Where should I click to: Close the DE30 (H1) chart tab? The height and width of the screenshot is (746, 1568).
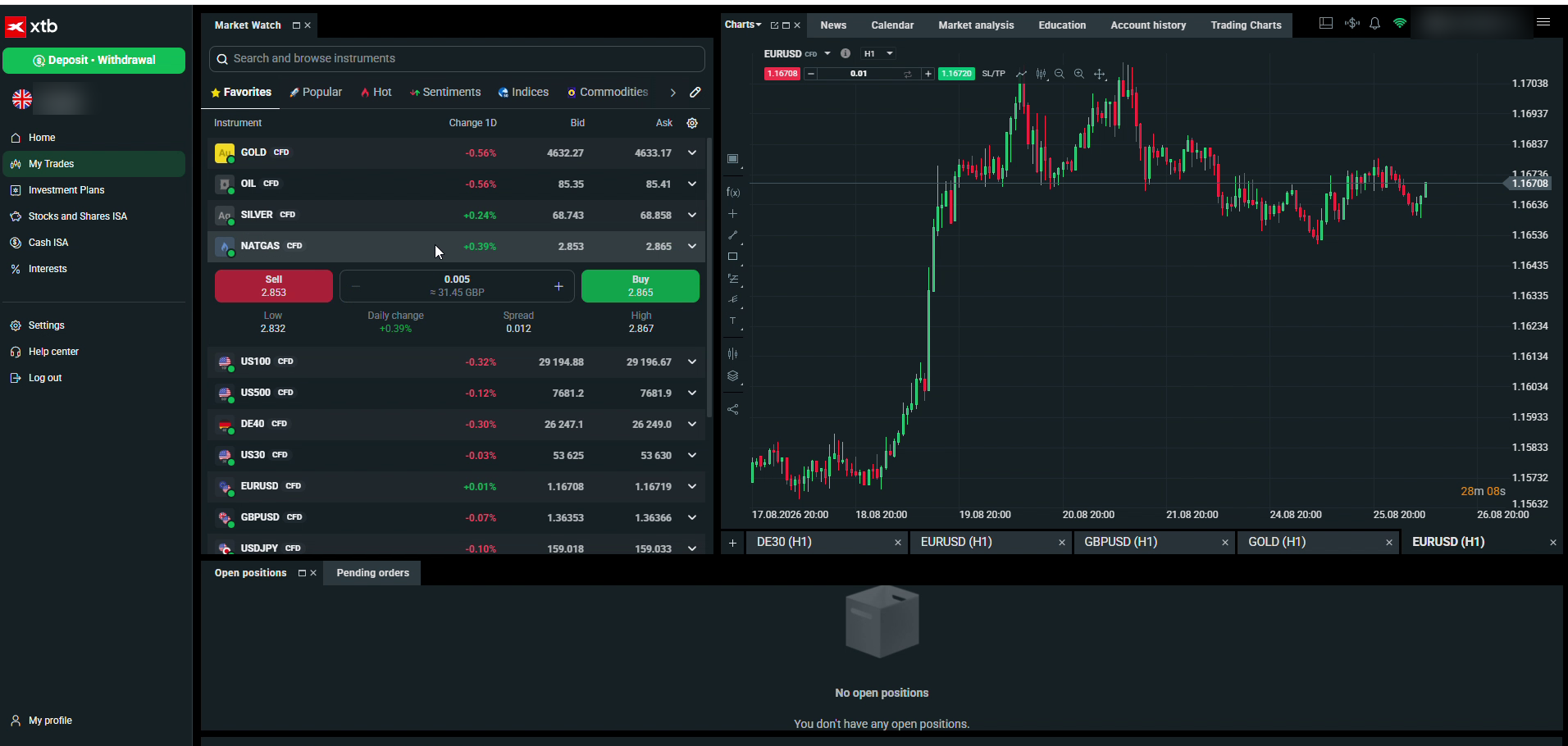897,543
